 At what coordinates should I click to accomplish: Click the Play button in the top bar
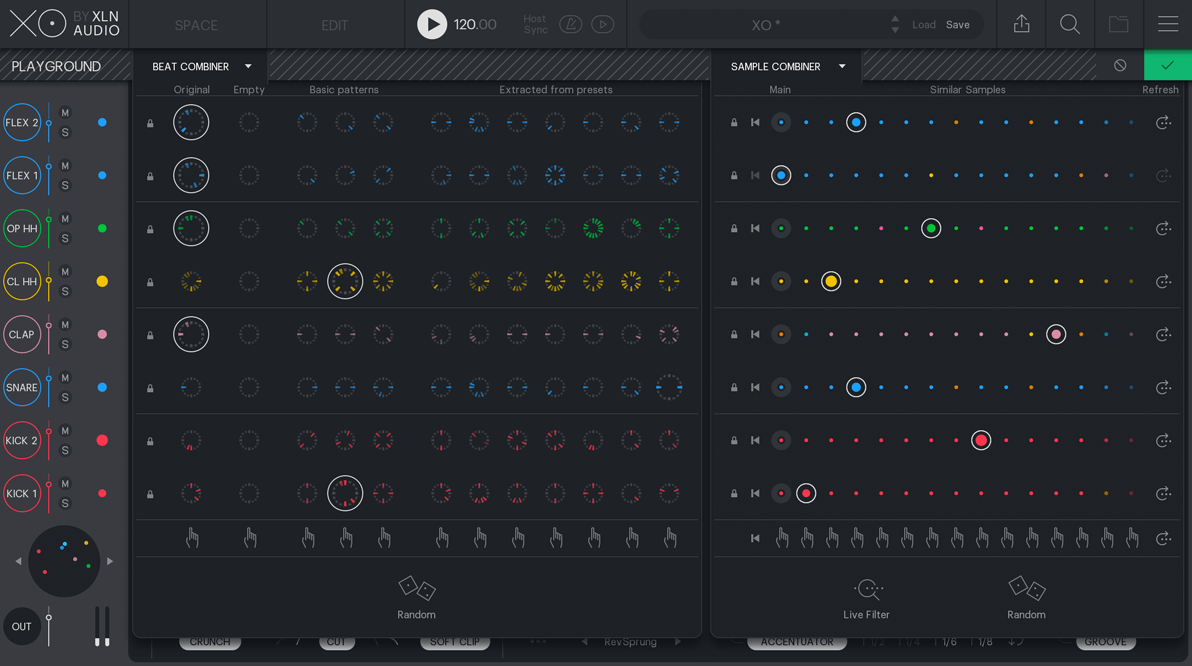click(x=432, y=24)
